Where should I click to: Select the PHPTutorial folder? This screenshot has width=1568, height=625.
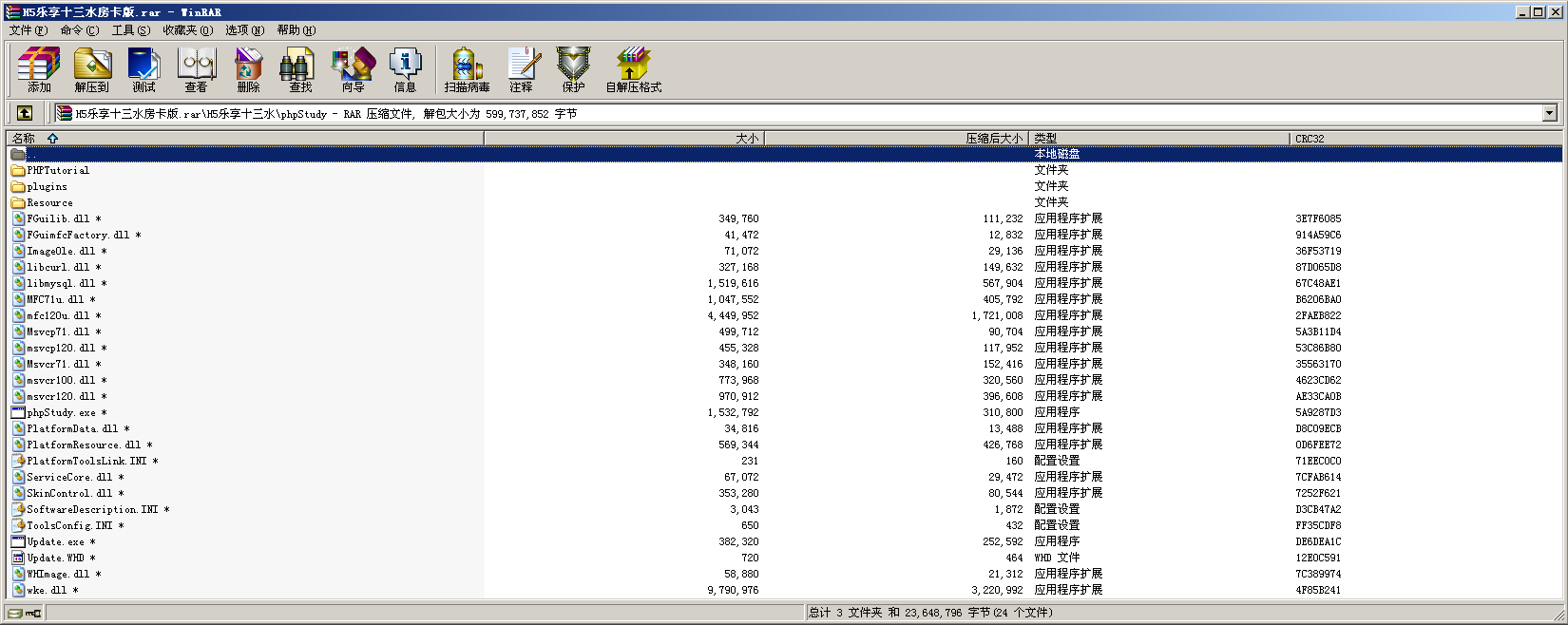pyautogui.click(x=57, y=171)
